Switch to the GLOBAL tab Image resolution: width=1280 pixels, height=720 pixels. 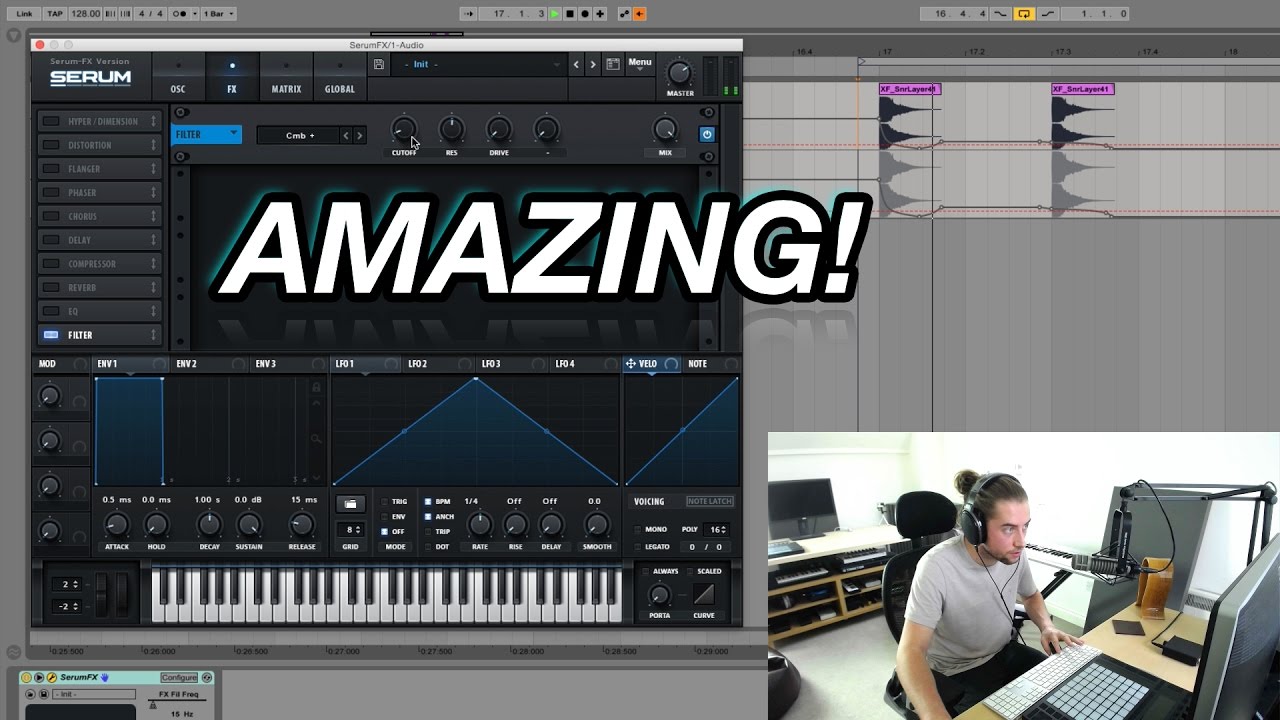[340, 78]
